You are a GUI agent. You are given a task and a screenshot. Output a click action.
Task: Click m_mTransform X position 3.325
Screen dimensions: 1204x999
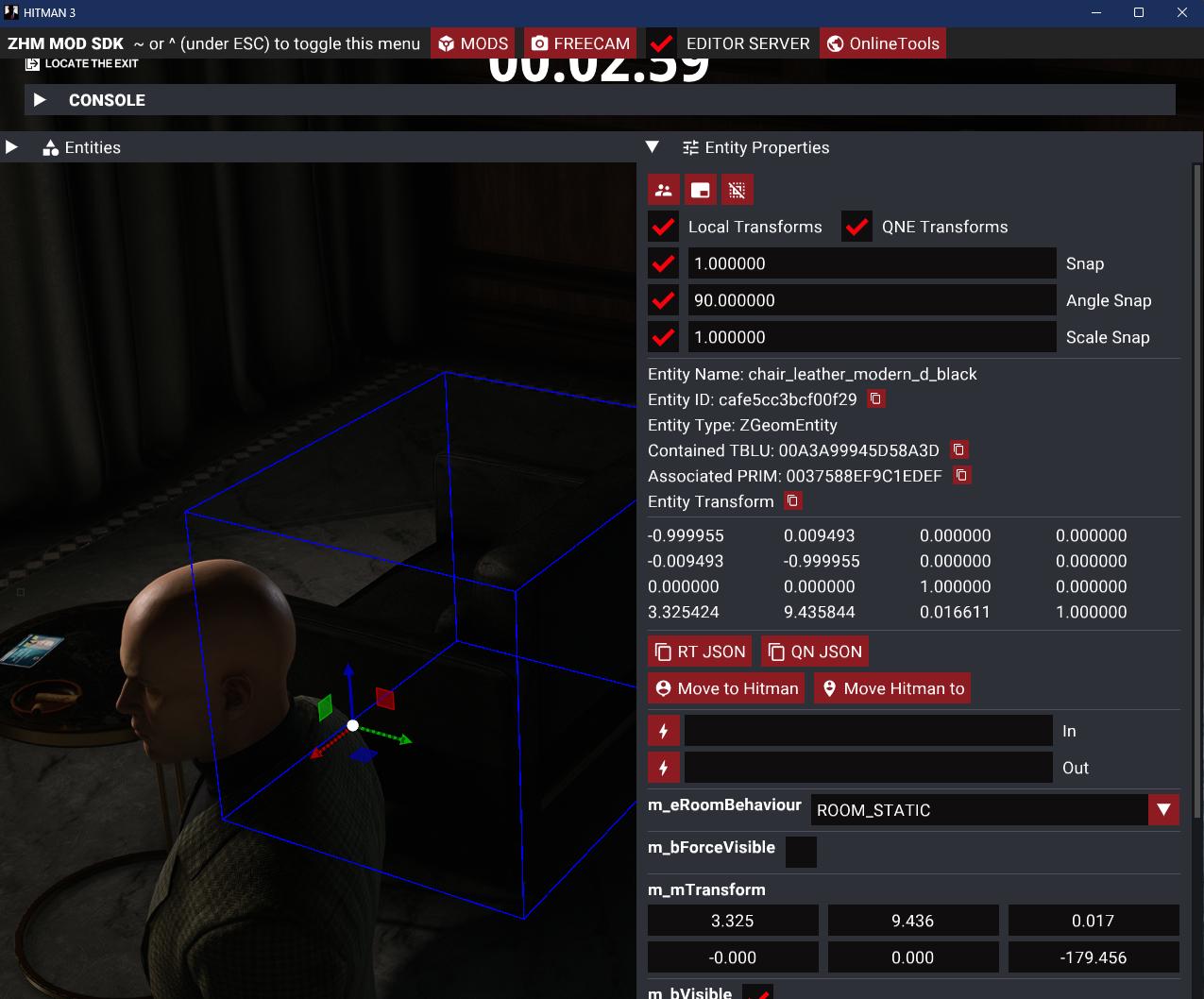pyautogui.click(x=733, y=921)
